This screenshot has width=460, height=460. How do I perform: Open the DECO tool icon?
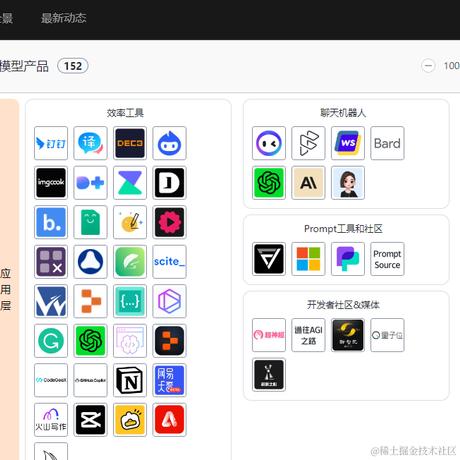coord(130,143)
